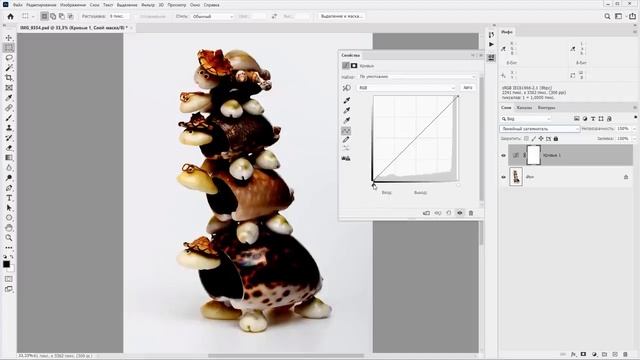Image resolution: width=640 pixels, height=360 pixels.
Task: Click the foreground color swatch
Action: (7, 264)
